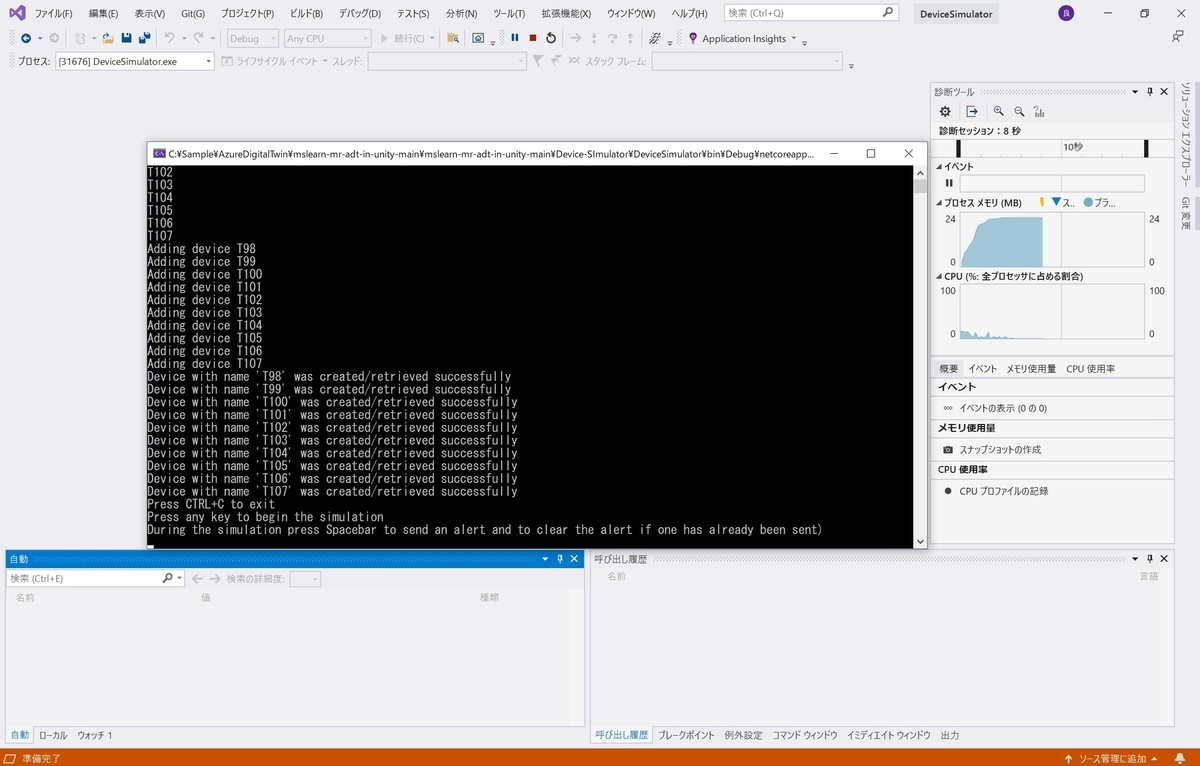Click the Navigate Backward arrow icon

(x=26, y=38)
